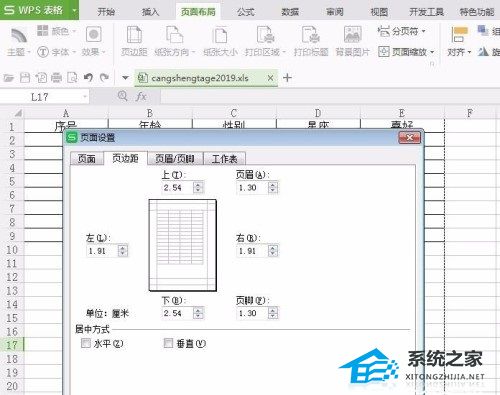Click the 页面缩放 page zoom icon
The height and width of the screenshot is (395, 500).
[x=384, y=52]
